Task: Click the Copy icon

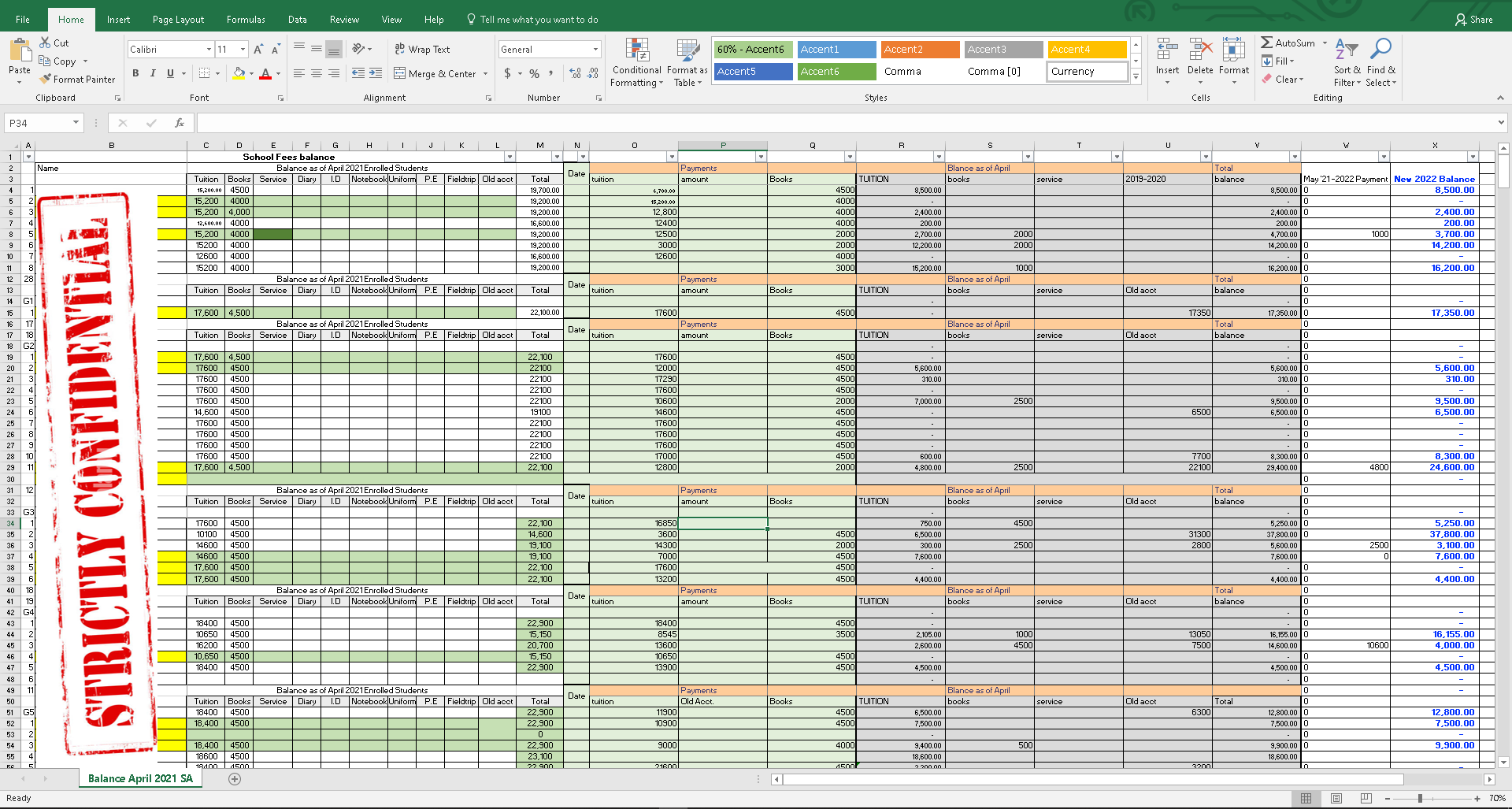Action: 45,61
